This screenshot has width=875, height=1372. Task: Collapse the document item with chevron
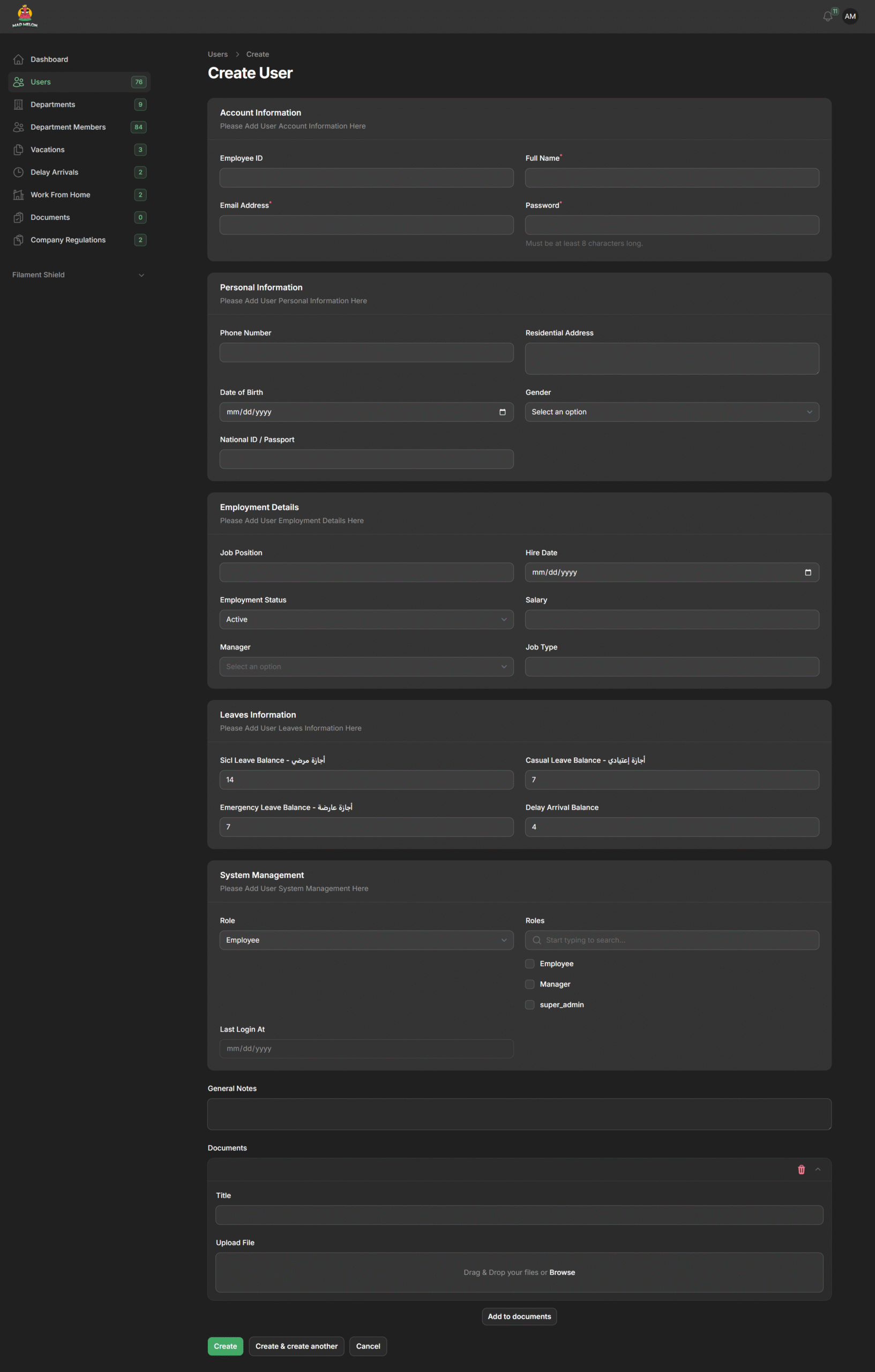818,1170
